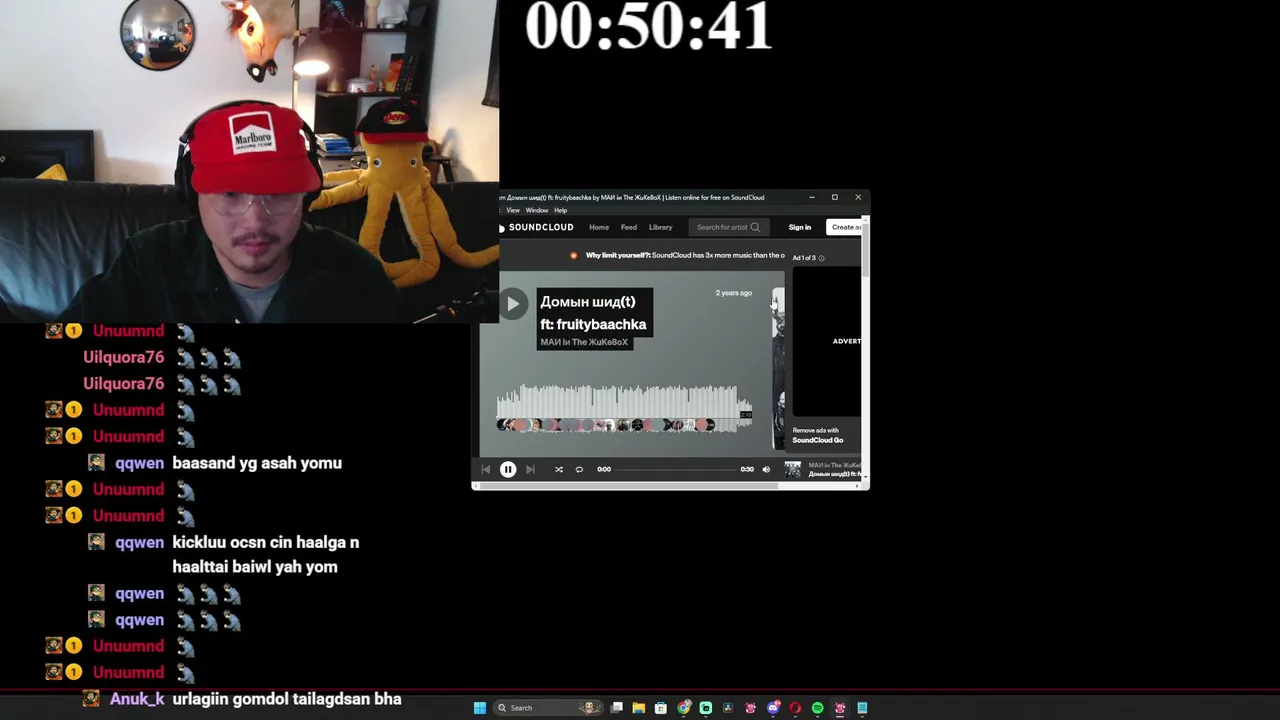Click the chat message 'urlagiin gomdol tailagdsan bha'
Image resolution: width=1280 pixels, height=720 pixels.
click(287, 699)
